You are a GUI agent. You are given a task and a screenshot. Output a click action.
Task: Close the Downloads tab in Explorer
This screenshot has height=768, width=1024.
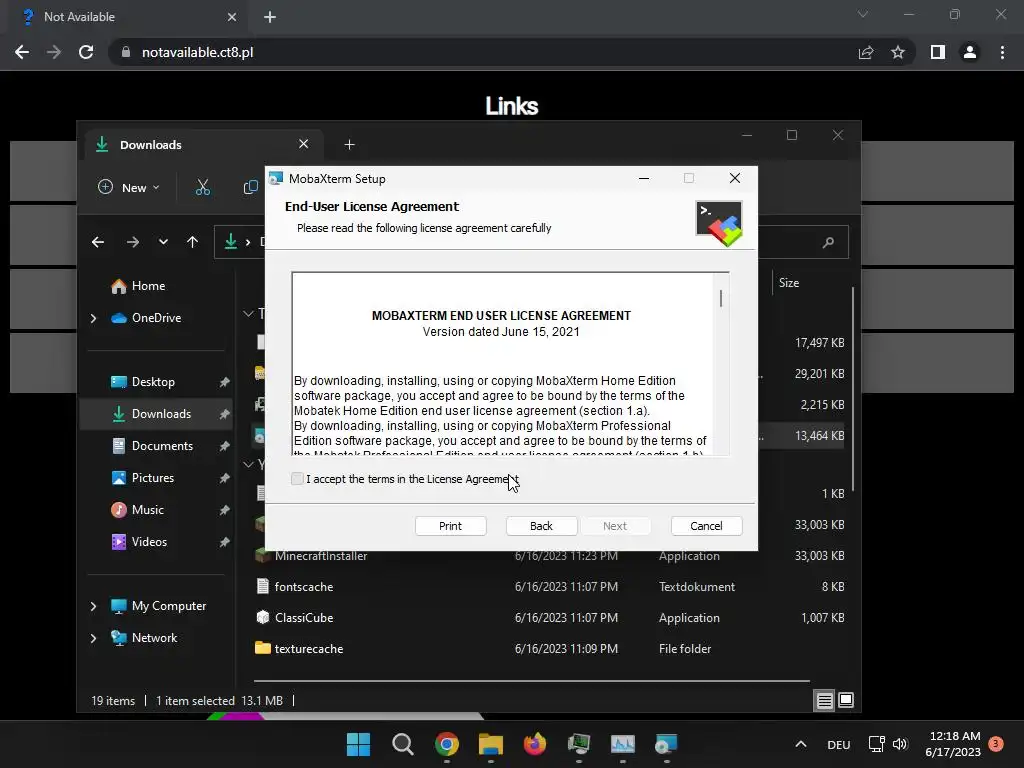click(304, 144)
